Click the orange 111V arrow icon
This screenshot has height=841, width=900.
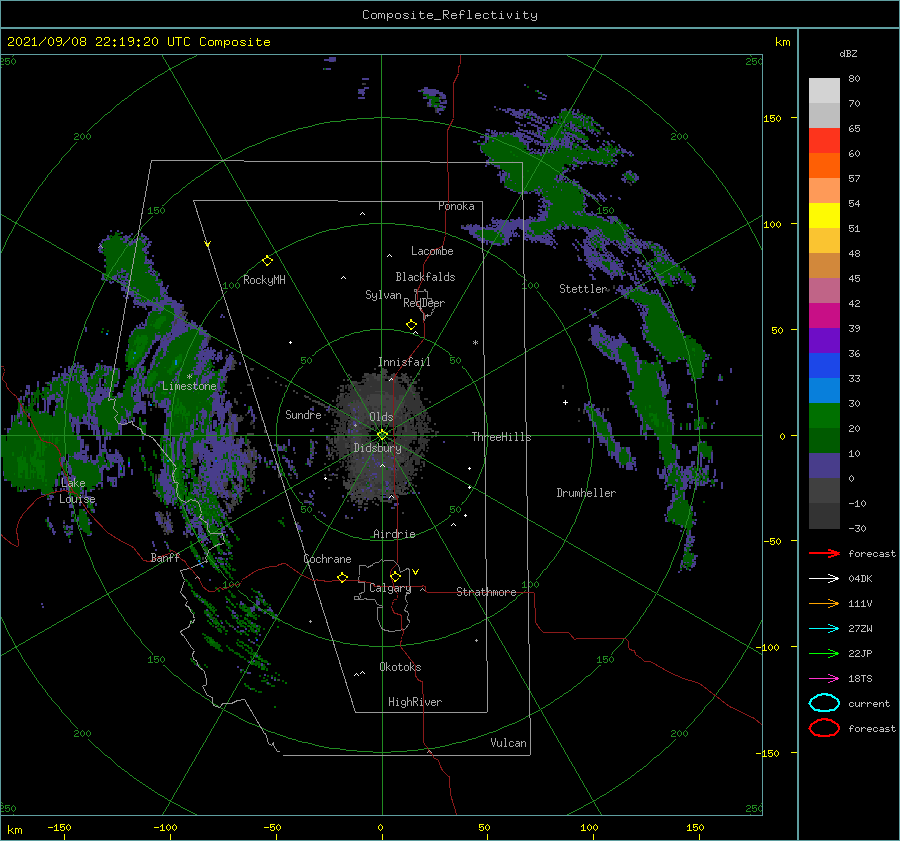pos(824,603)
